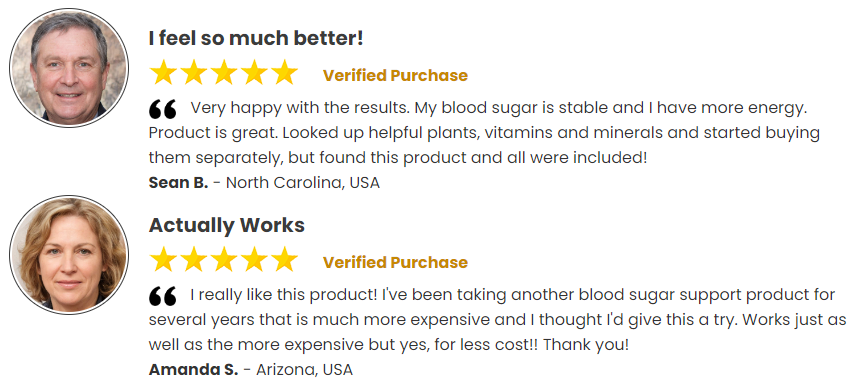Click the 'Actually Works' review heading
849x380 pixels.
tap(227, 225)
